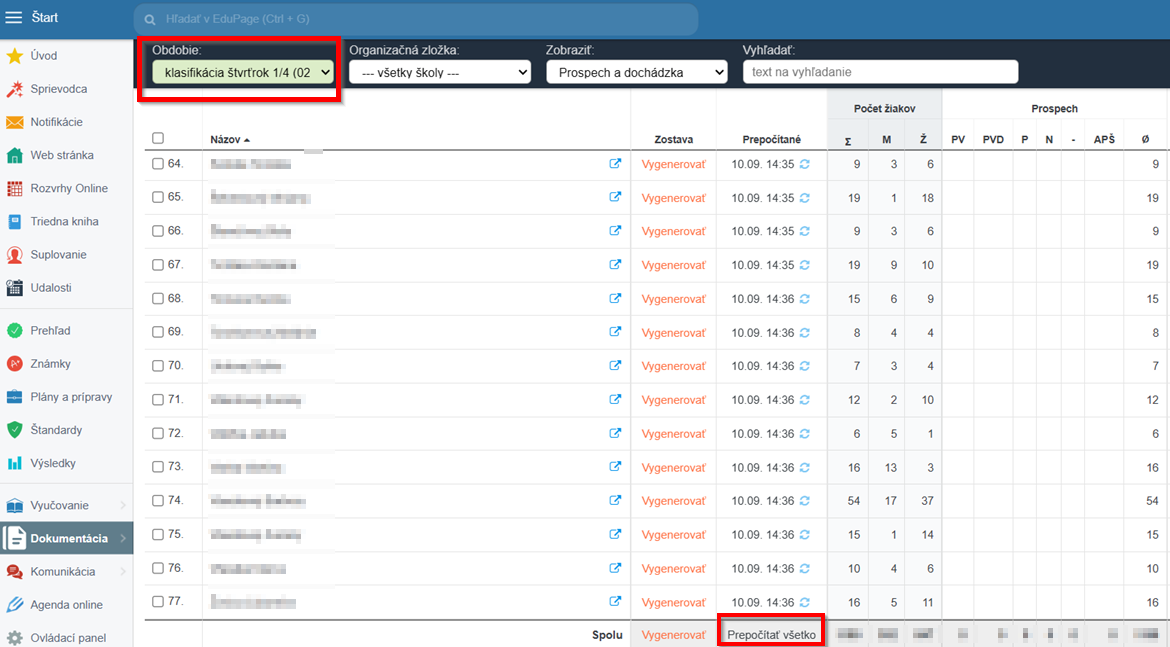Click Vygenerovať link in row 68
The image size is (1170, 647).
point(673,299)
